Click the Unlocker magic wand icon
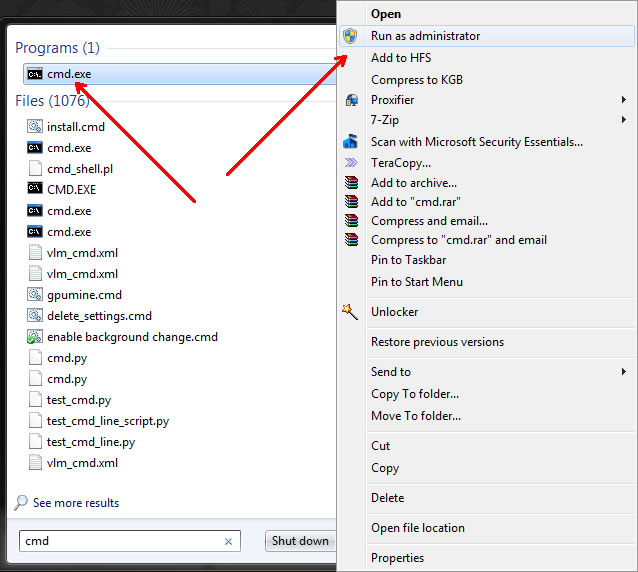638x572 pixels. [x=350, y=312]
